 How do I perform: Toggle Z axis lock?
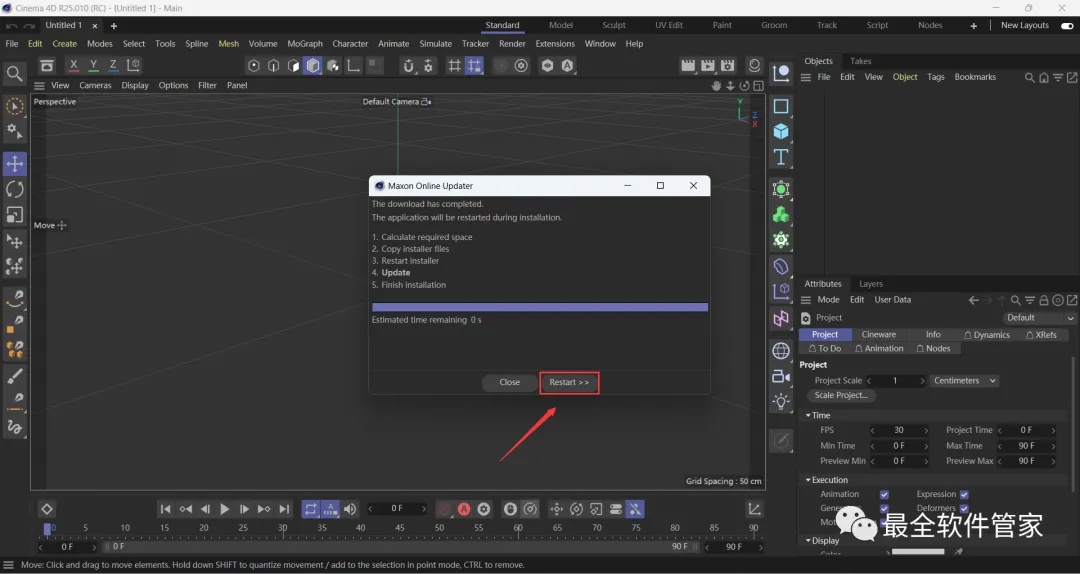click(x=113, y=65)
